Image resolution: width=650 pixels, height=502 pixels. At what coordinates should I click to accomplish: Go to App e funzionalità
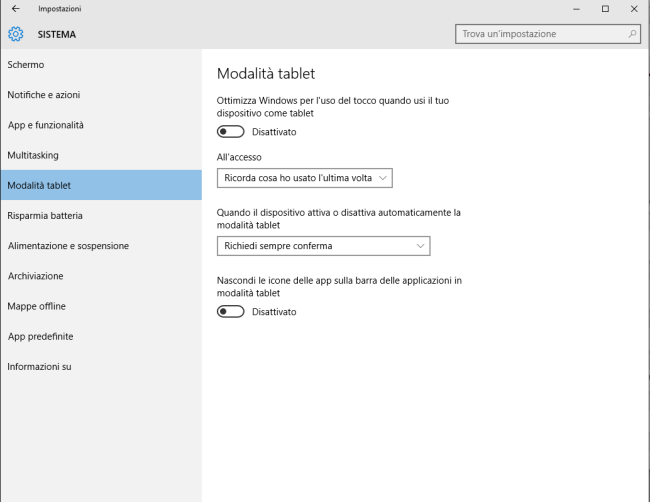coord(46,125)
